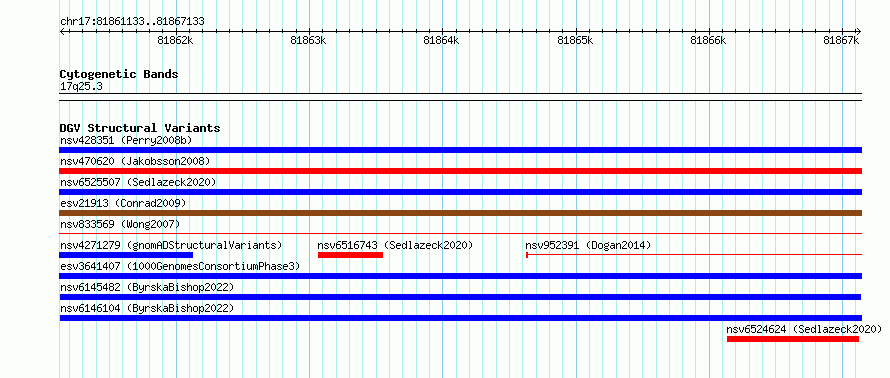
Task: Click the 81867k ruler tick label
Action: tap(842, 40)
